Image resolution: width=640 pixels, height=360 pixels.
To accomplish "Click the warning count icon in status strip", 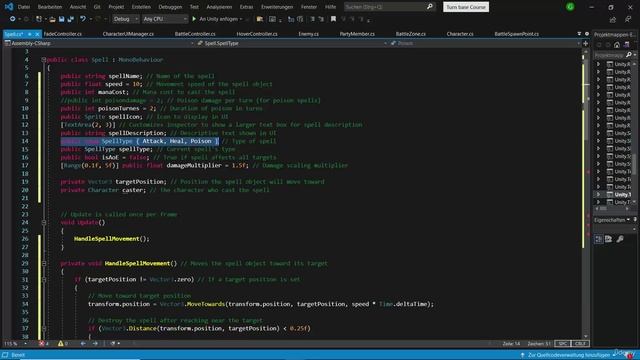I will click(63, 344).
